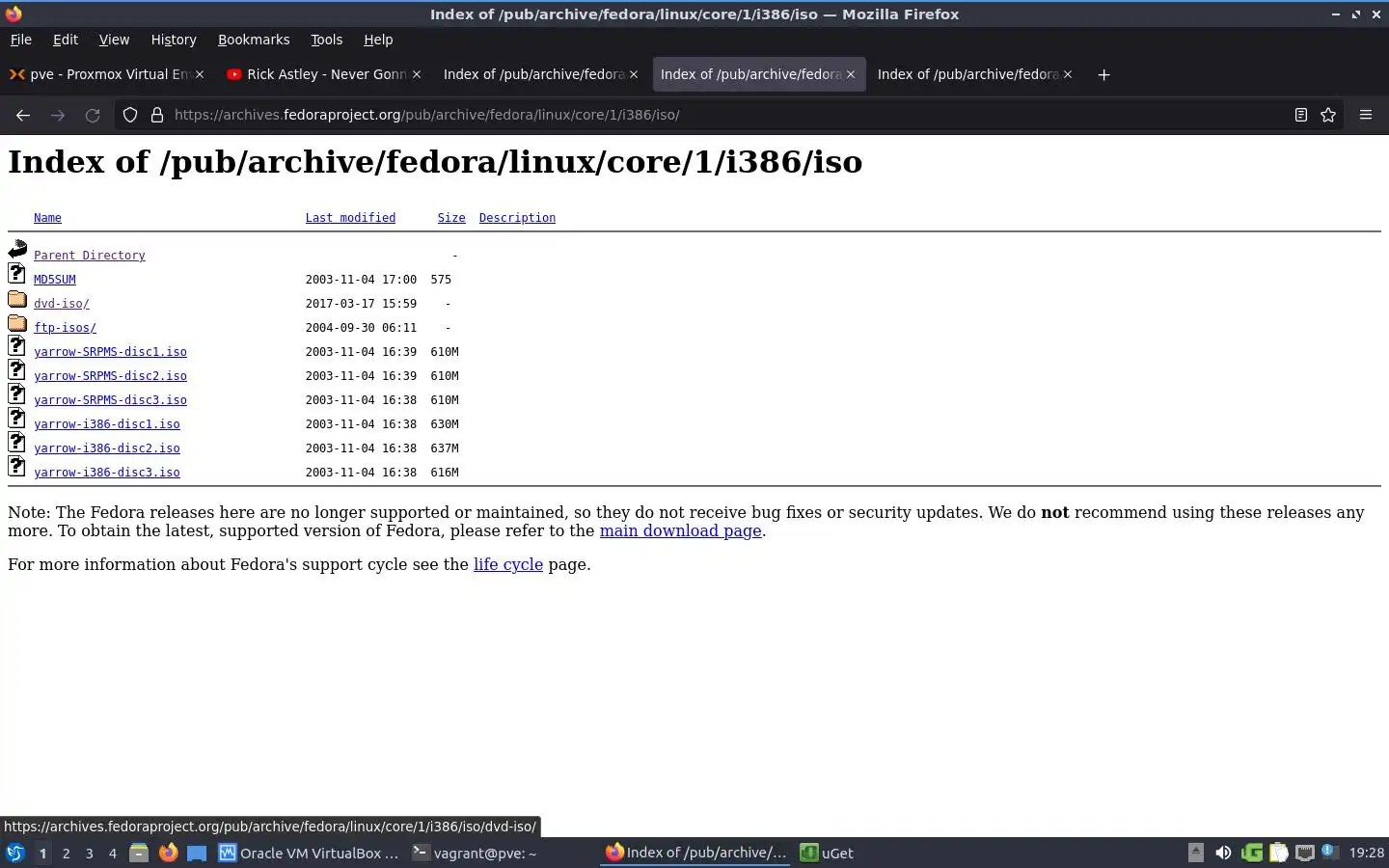This screenshot has width=1389, height=868.
Task: Click the 19:28 taskbar clock
Action: coord(1366,853)
